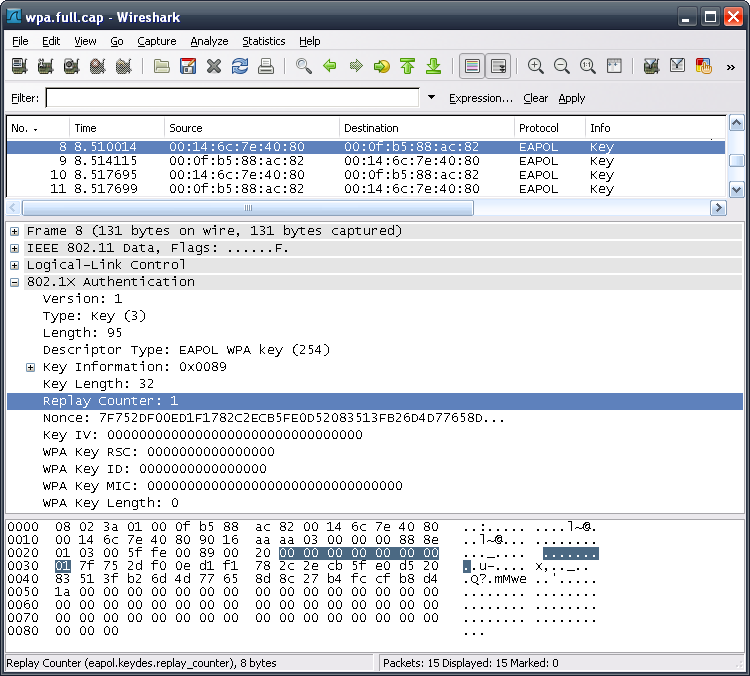750x676 pixels.
Task: Open a capture file folder icon
Action: (162, 66)
